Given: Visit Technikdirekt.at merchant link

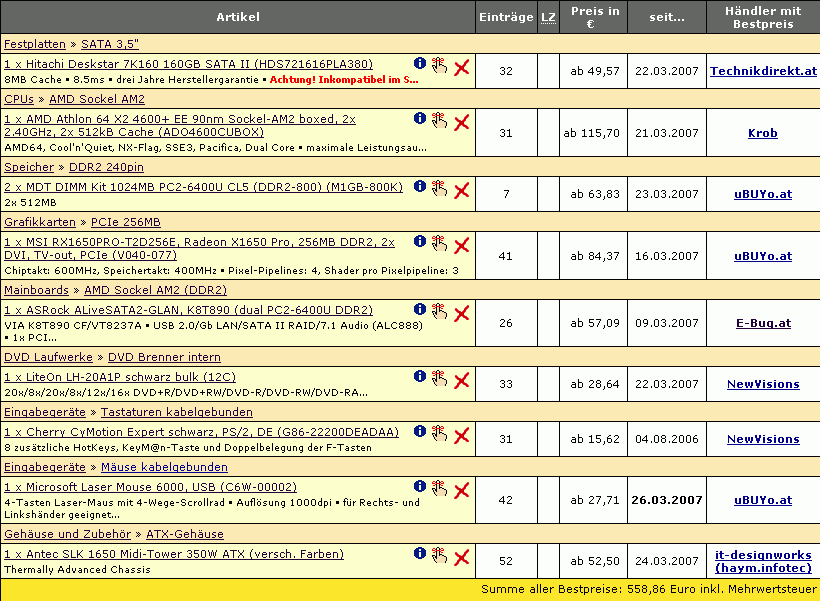Looking at the screenshot, I should pyautogui.click(x=763, y=71).
